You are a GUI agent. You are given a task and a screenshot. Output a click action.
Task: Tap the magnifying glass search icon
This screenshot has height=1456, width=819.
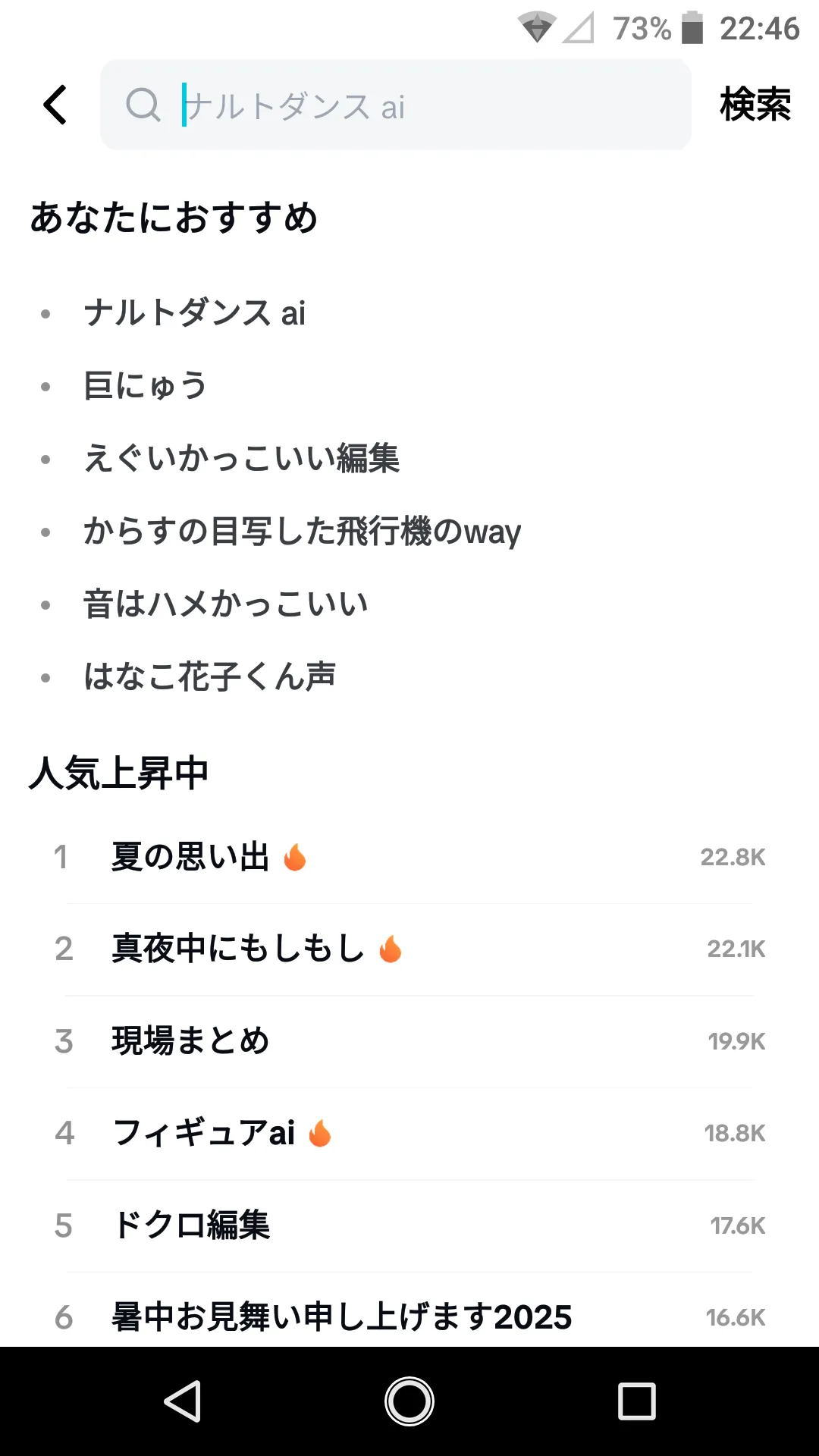pyautogui.click(x=143, y=105)
